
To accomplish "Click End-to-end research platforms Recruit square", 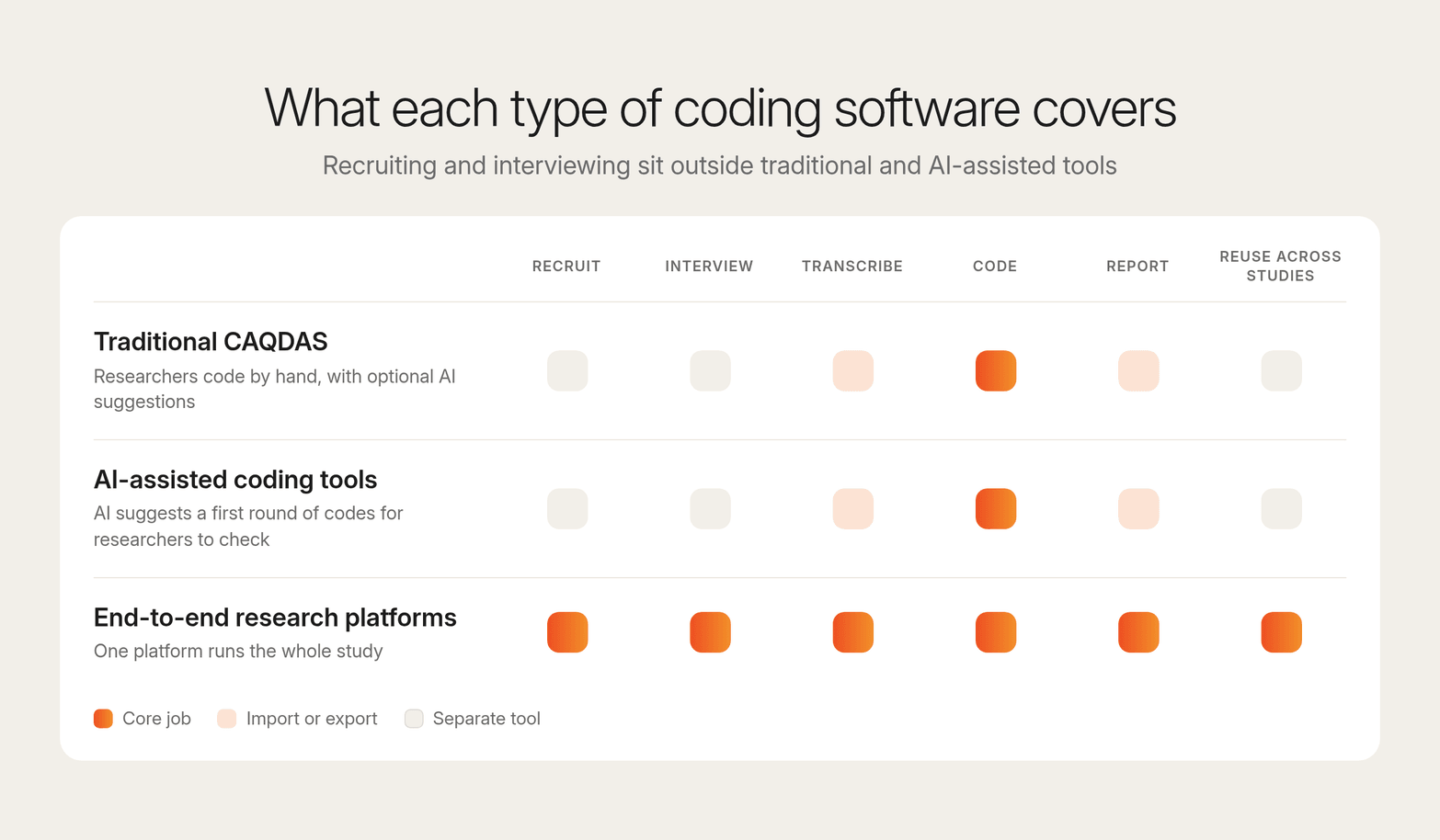I will [x=567, y=632].
